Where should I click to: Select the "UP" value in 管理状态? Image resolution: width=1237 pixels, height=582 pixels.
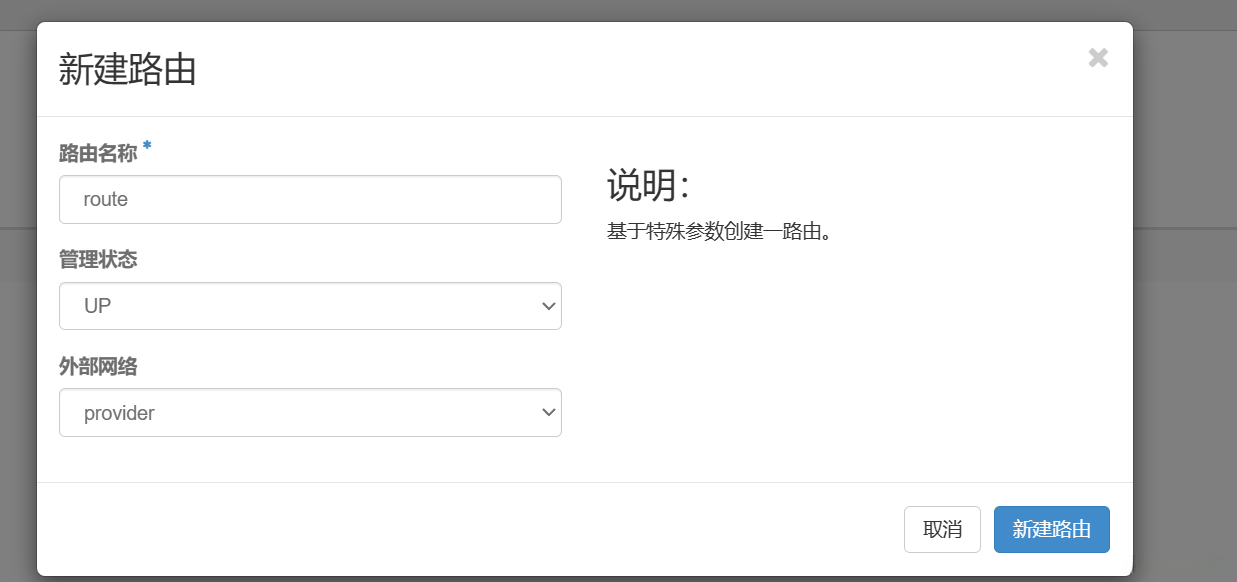click(x=98, y=306)
